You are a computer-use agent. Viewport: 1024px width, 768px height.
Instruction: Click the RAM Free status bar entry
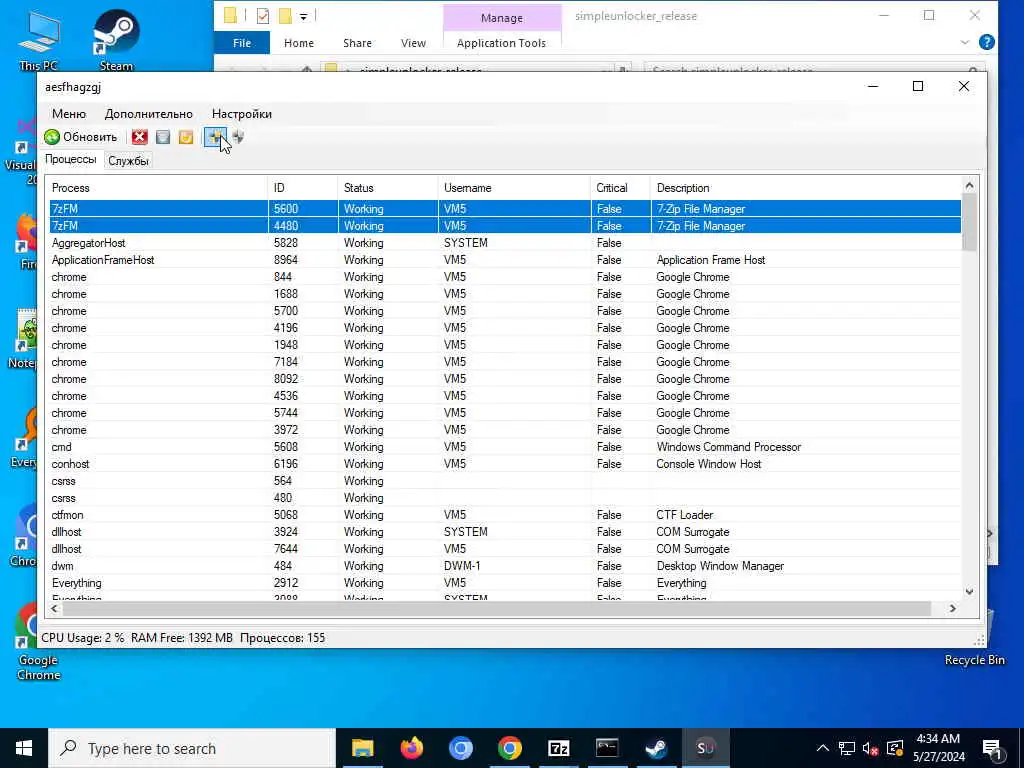[182, 637]
